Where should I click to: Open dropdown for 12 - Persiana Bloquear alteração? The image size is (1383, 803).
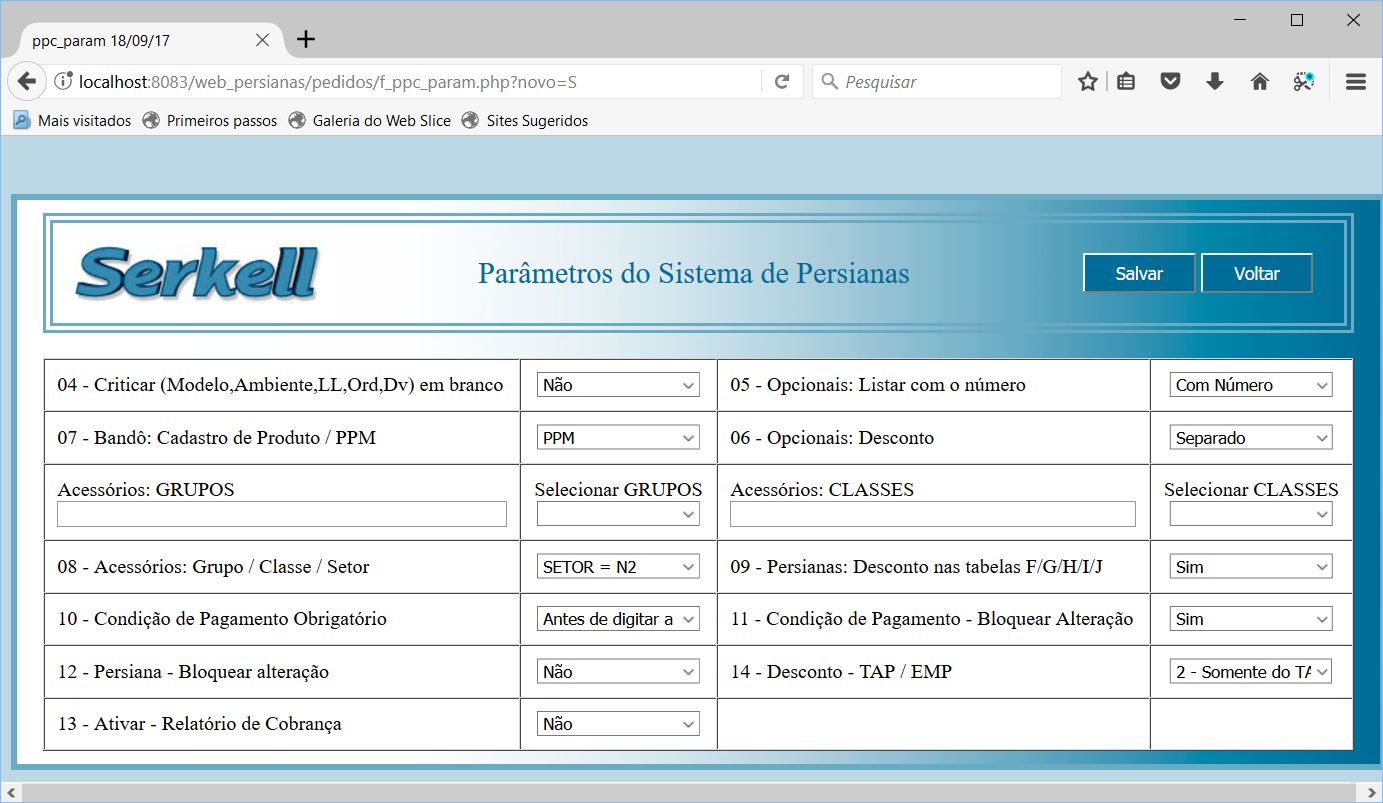click(x=618, y=672)
